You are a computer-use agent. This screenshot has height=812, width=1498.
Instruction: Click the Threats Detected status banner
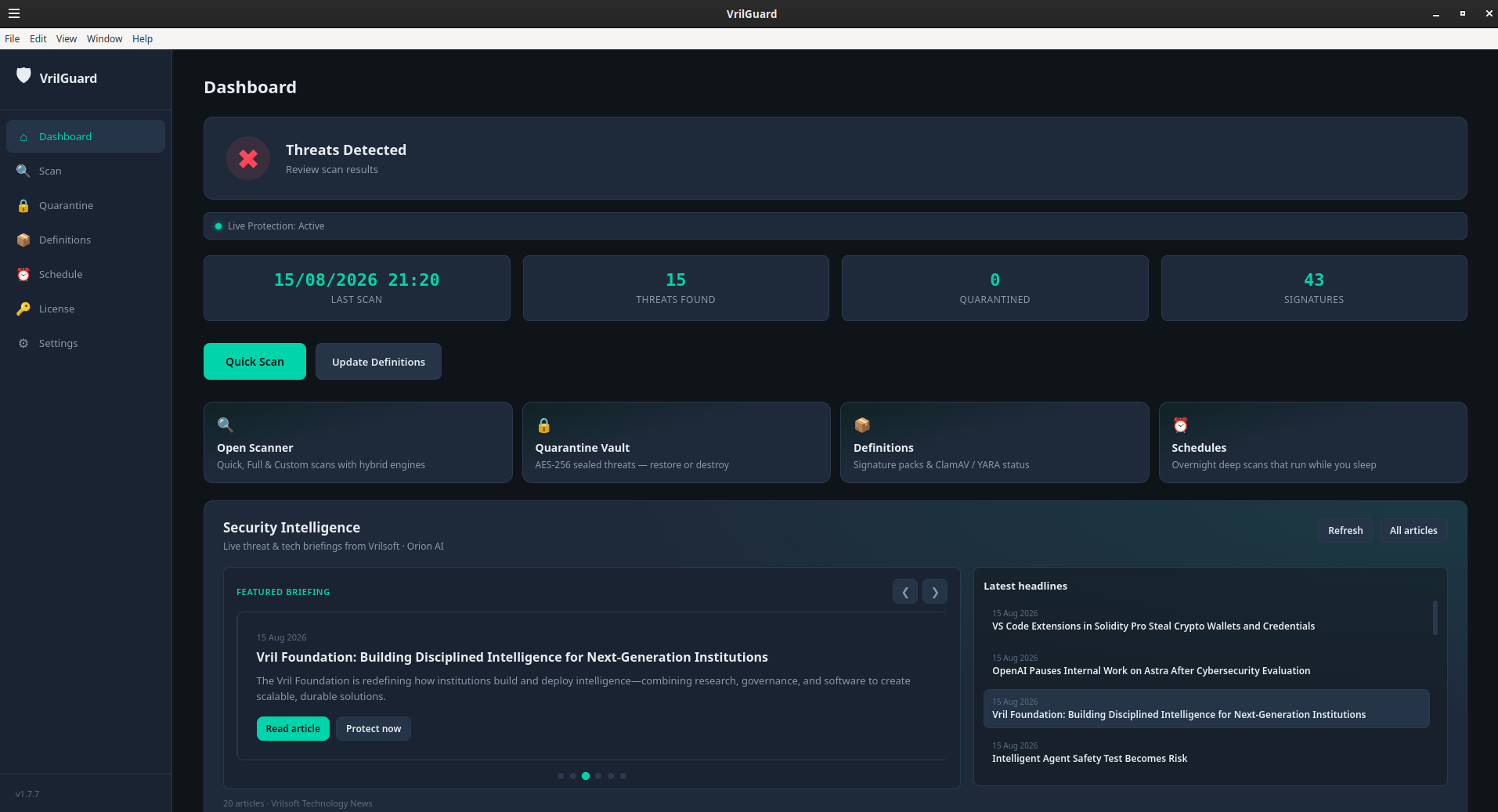[x=836, y=158]
